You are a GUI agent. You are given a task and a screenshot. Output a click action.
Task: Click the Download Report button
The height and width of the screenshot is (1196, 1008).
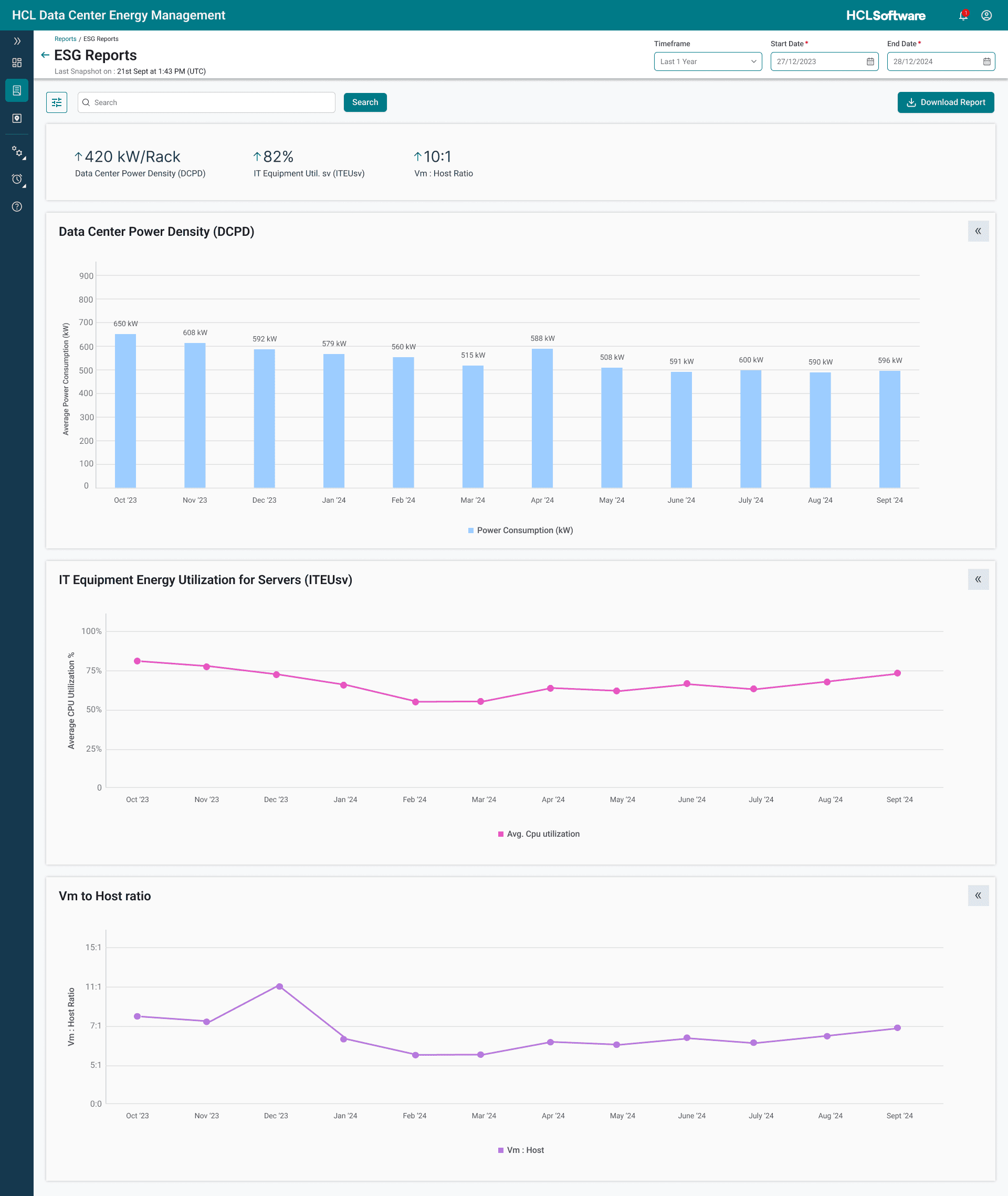coord(946,102)
